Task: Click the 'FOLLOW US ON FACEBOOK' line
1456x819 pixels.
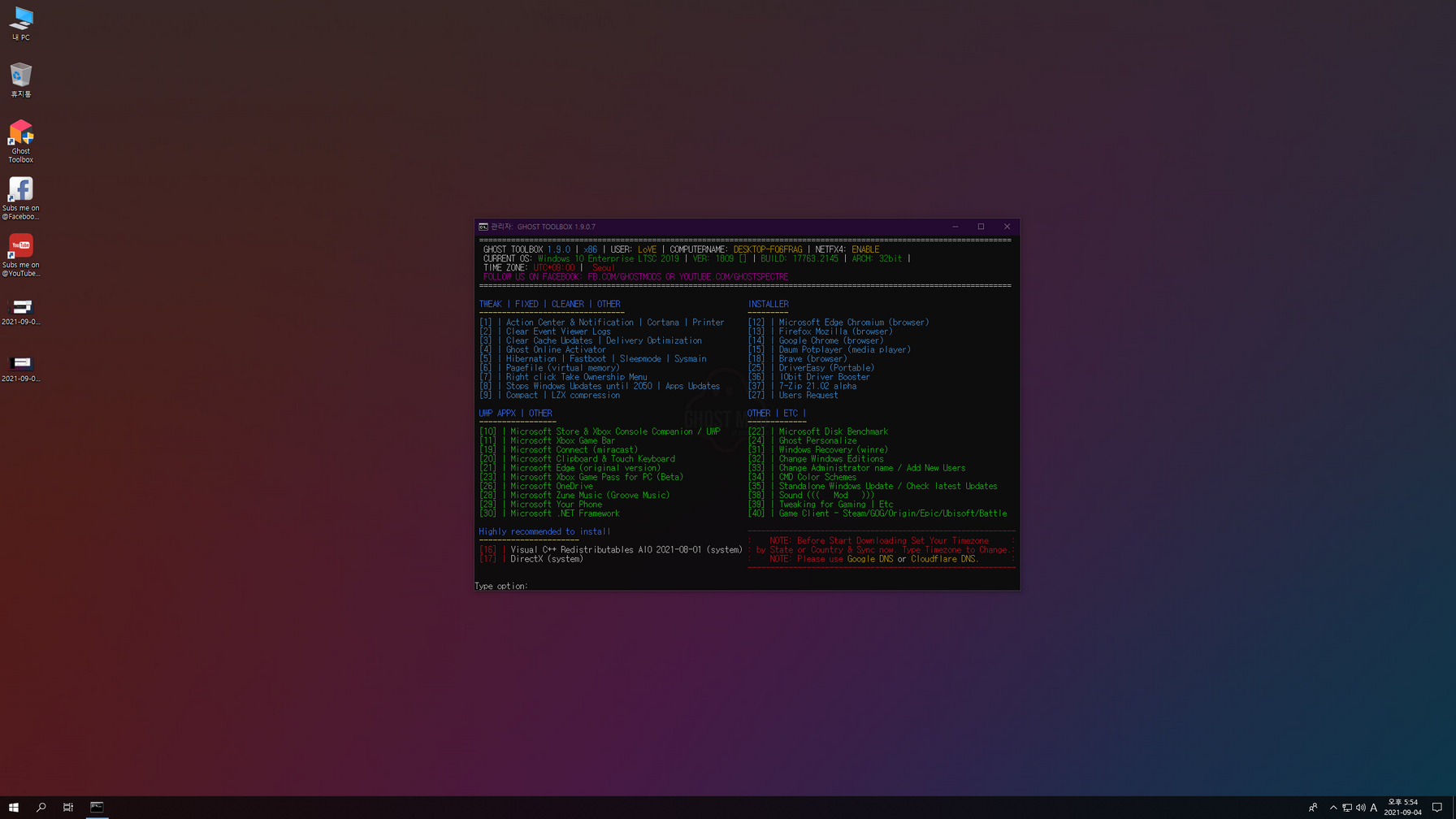Action: [x=635, y=277]
